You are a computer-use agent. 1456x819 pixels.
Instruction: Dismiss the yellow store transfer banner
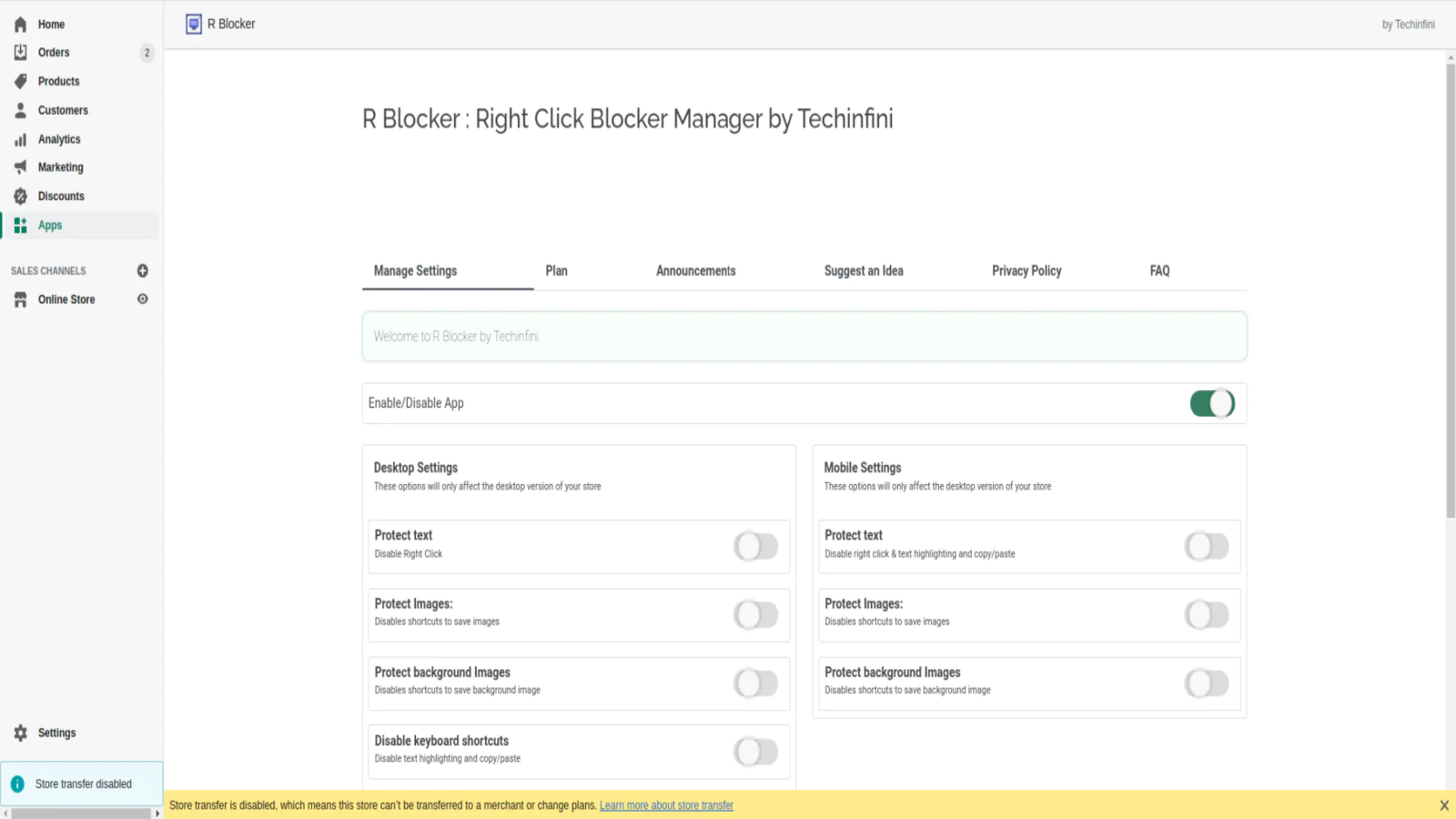[1444, 805]
